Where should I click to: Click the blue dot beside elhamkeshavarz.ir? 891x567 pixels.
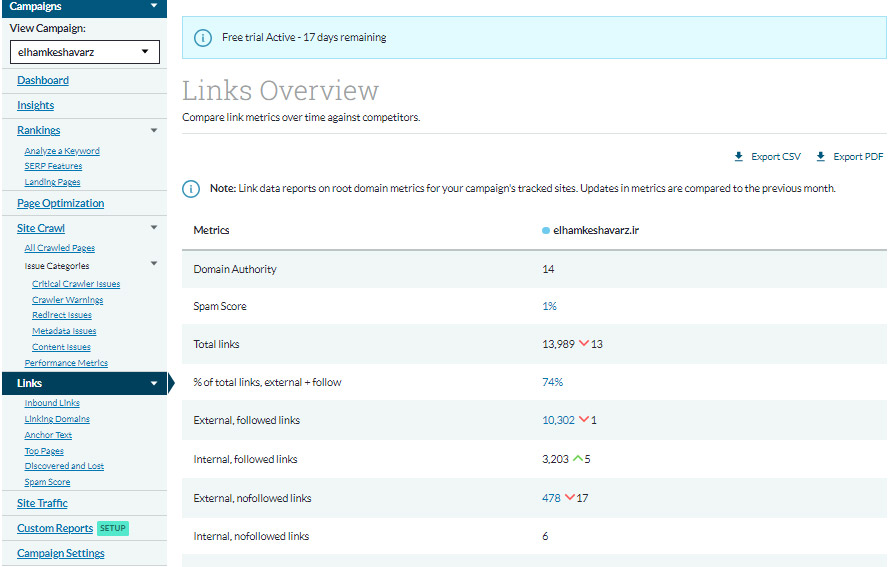(546, 230)
